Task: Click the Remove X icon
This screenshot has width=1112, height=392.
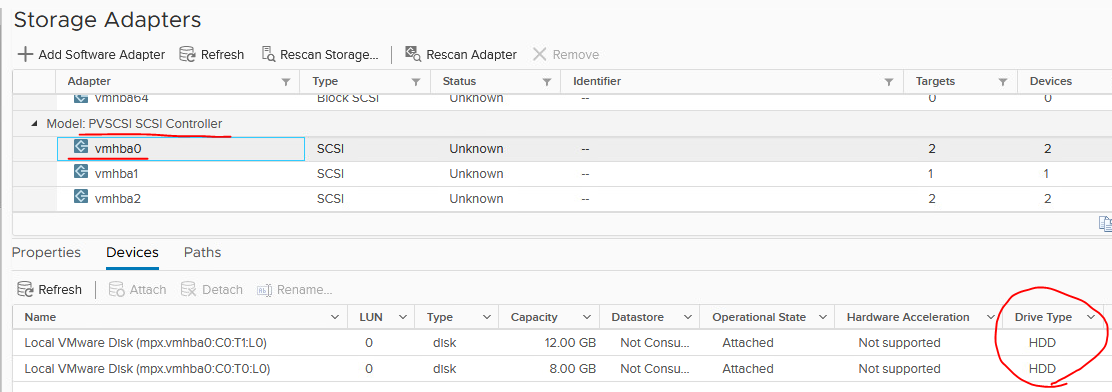Action: [x=540, y=55]
